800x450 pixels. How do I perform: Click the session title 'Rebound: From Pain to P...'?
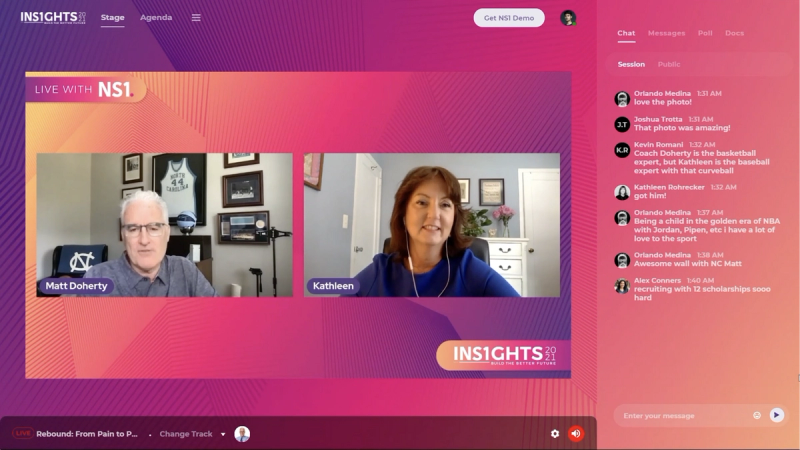(87, 434)
